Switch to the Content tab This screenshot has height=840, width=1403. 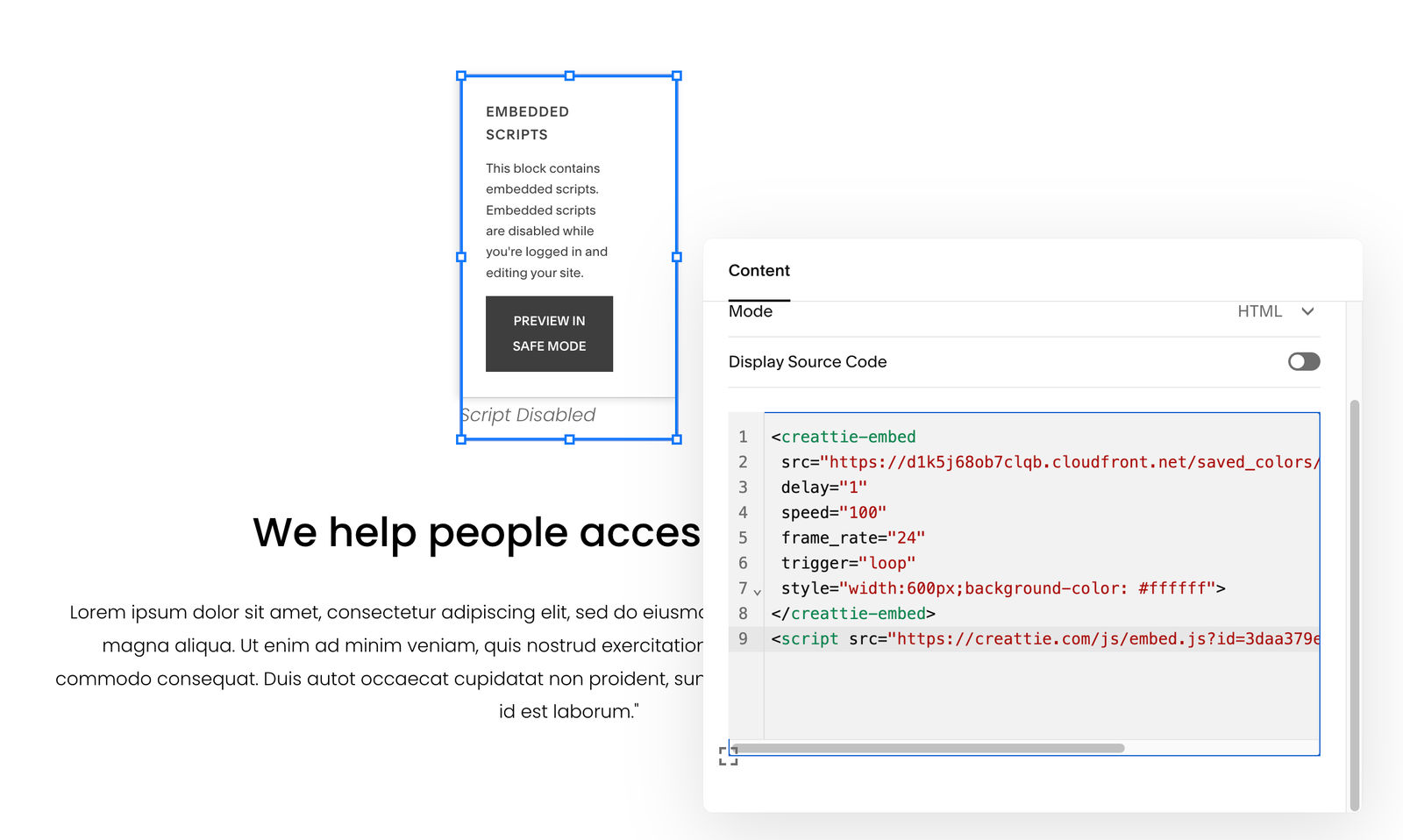pyautogui.click(x=758, y=270)
